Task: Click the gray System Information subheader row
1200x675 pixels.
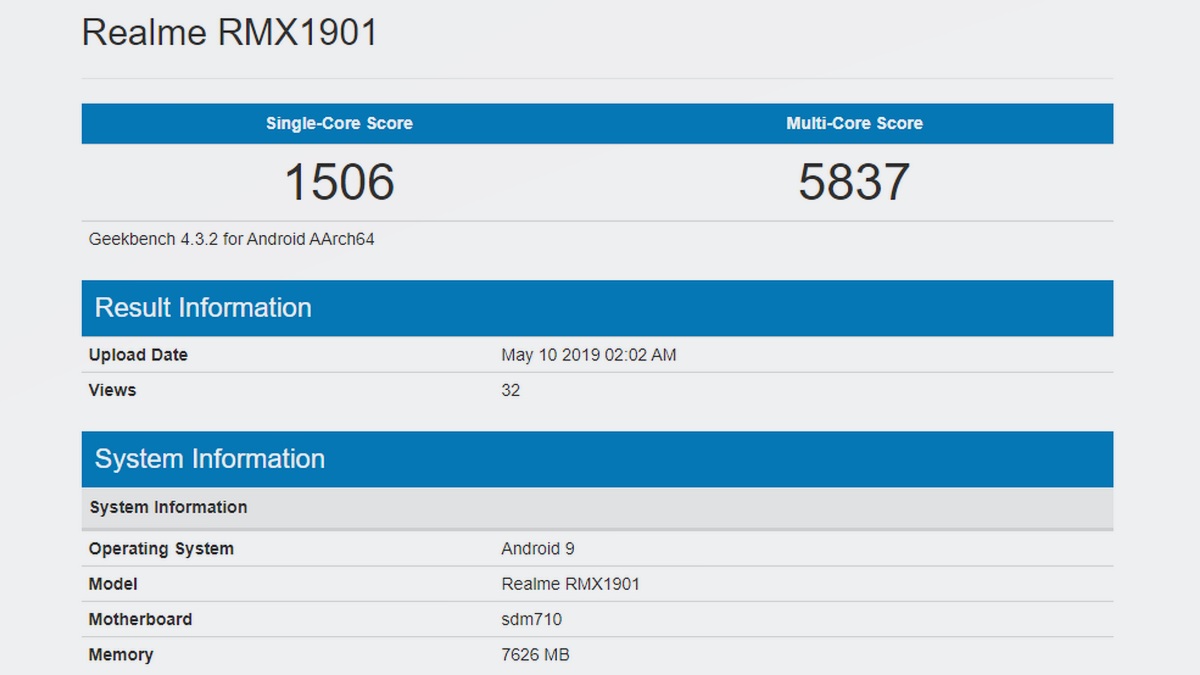Action: pos(597,508)
